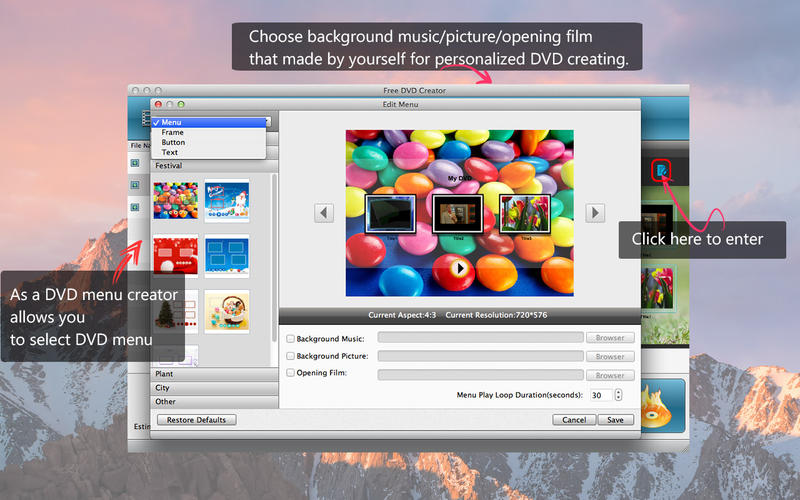Image resolution: width=800 pixels, height=500 pixels.
Task: Select red Christmas menu template
Action: click(176, 255)
